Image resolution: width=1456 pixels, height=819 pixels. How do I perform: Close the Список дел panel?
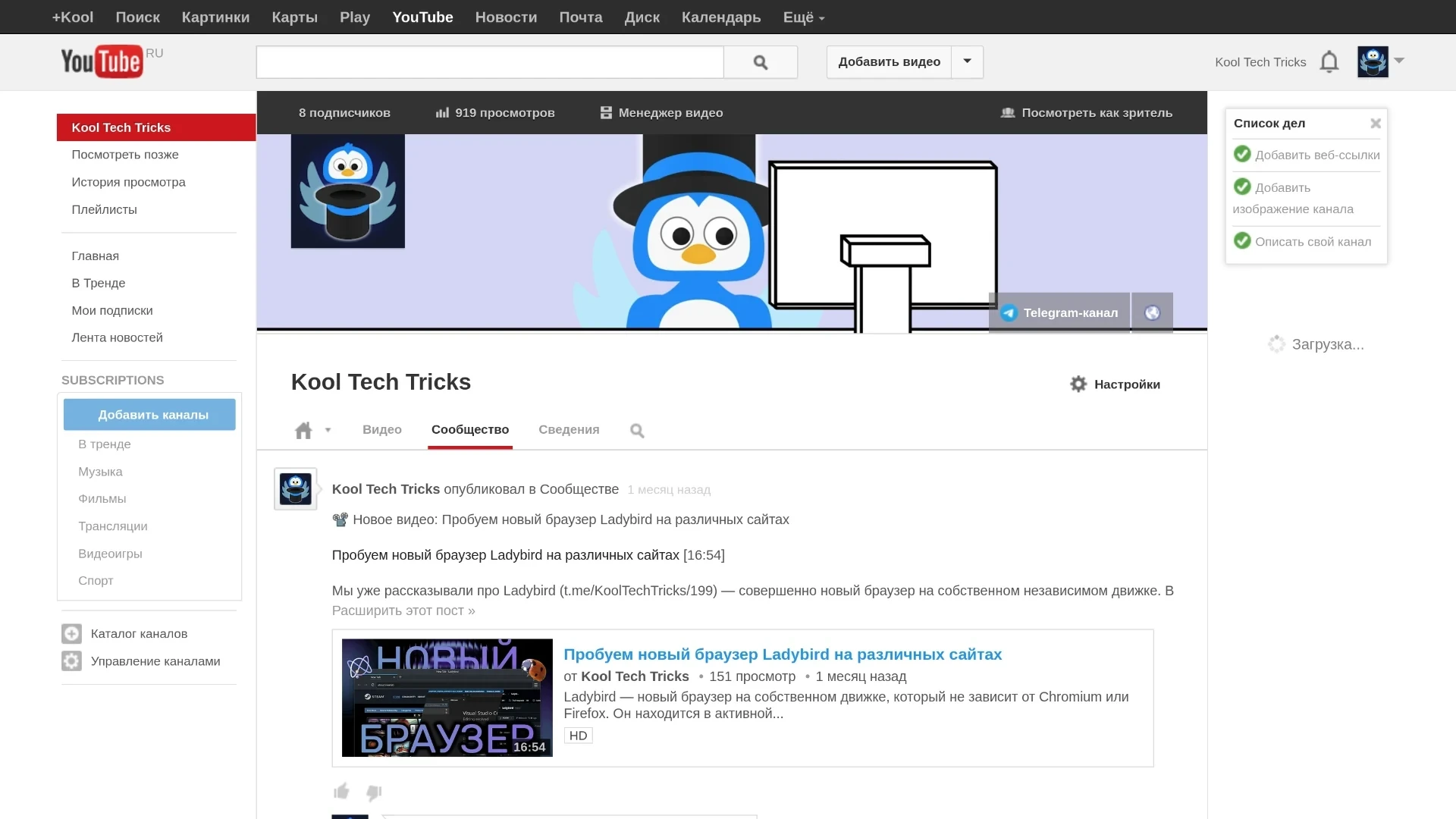coord(1375,123)
